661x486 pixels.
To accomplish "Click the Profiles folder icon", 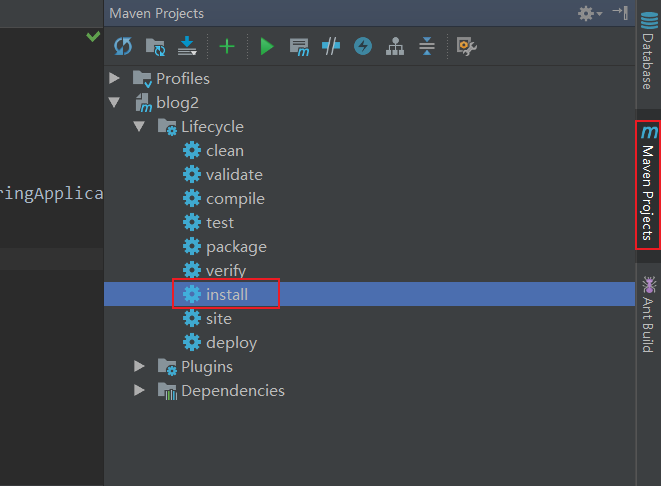I will [x=142, y=79].
